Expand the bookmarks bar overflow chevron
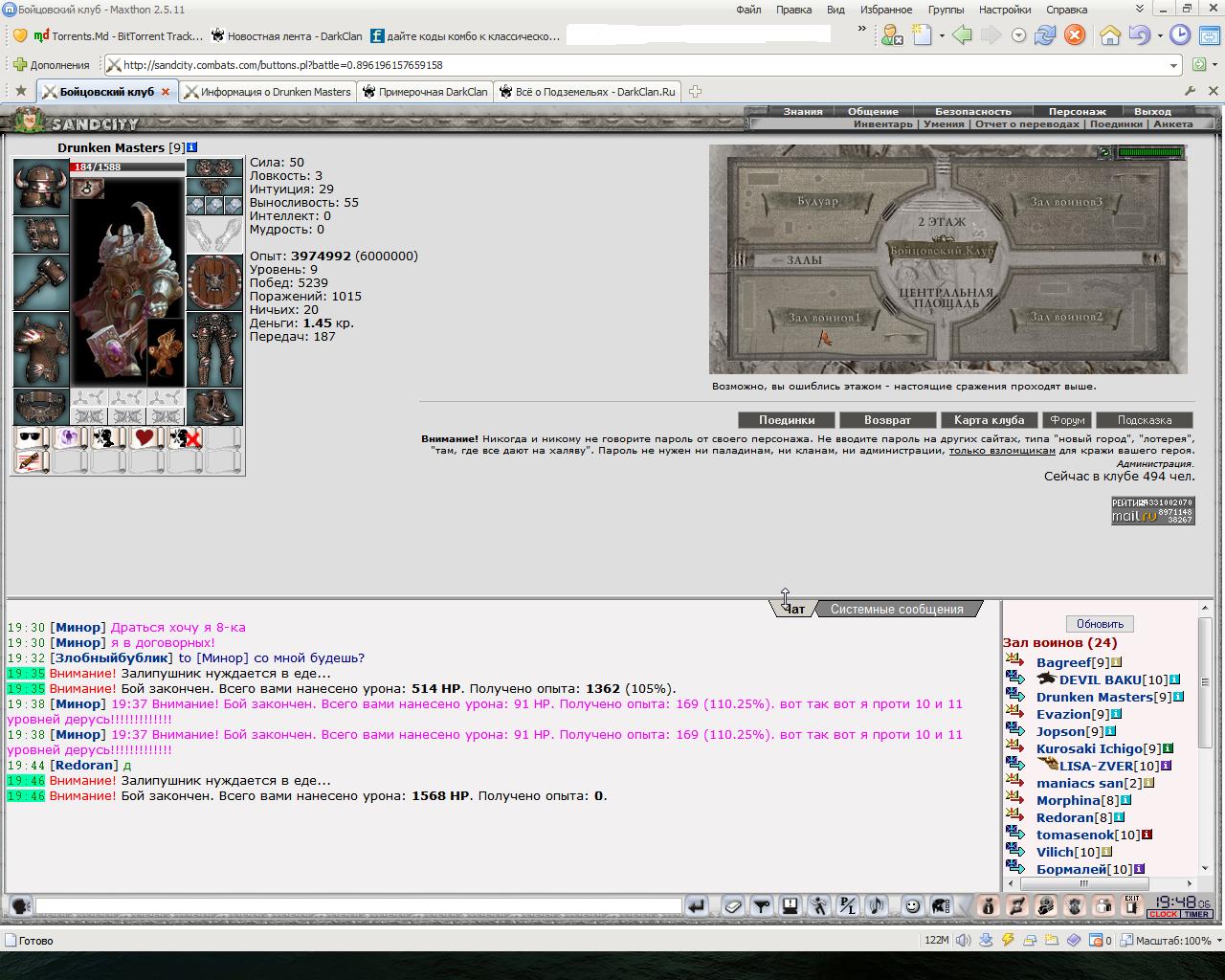The image size is (1225, 980). coord(861,30)
